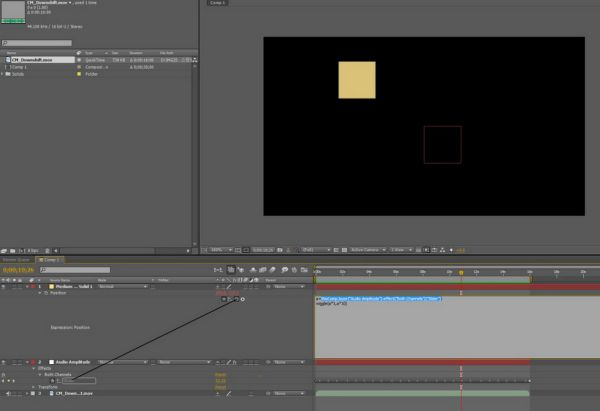Select Comp 1 item in Project panel

[18, 67]
